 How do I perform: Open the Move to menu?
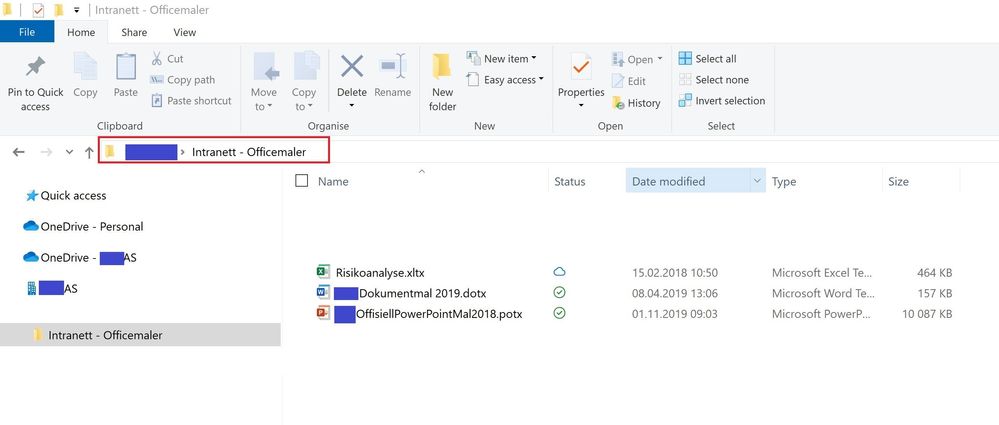263,82
